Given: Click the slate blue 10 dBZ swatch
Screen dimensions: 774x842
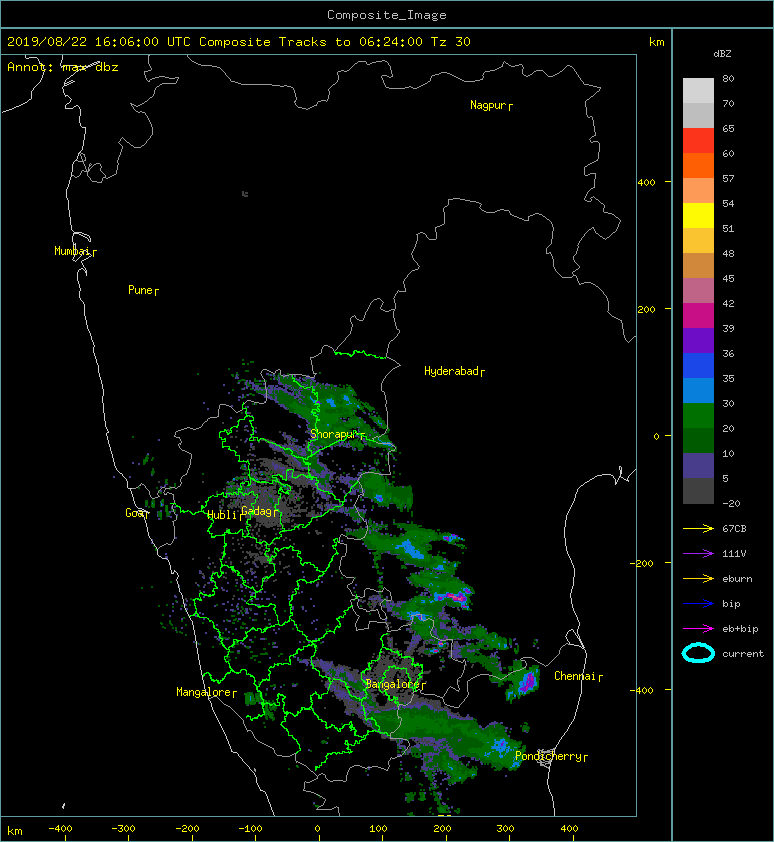Looking at the screenshot, I should click(x=698, y=466).
